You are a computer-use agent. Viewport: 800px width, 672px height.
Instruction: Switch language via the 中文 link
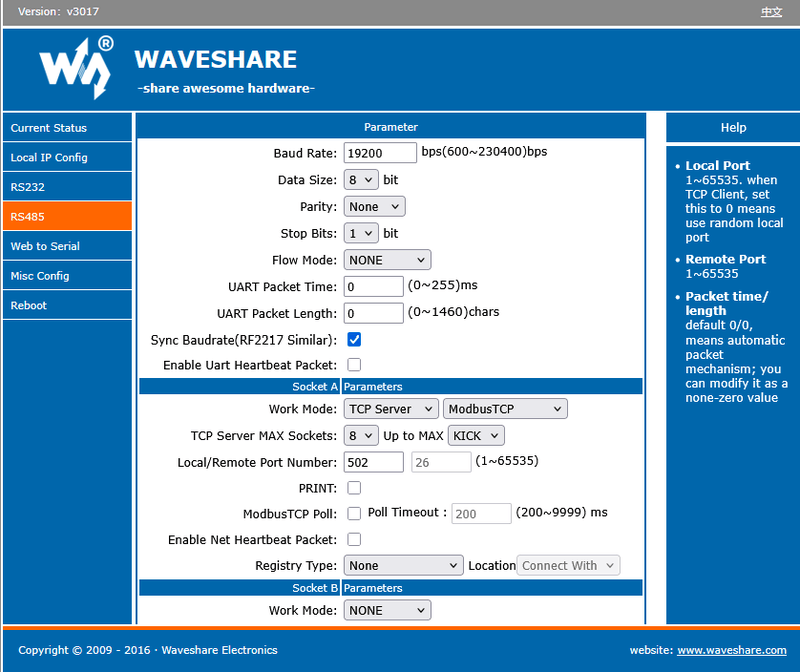(x=771, y=12)
